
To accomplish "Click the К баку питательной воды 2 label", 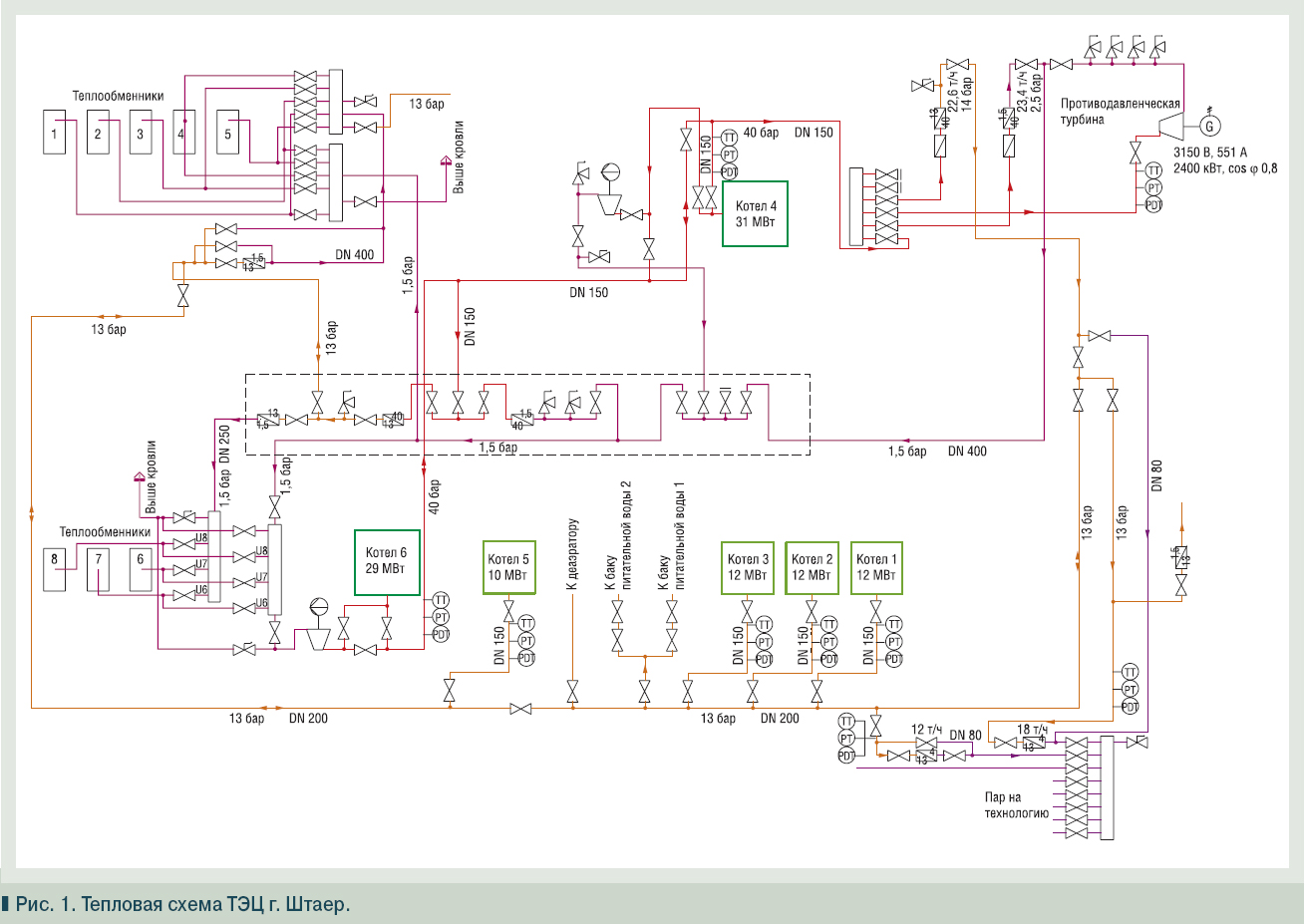I will [618, 535].
